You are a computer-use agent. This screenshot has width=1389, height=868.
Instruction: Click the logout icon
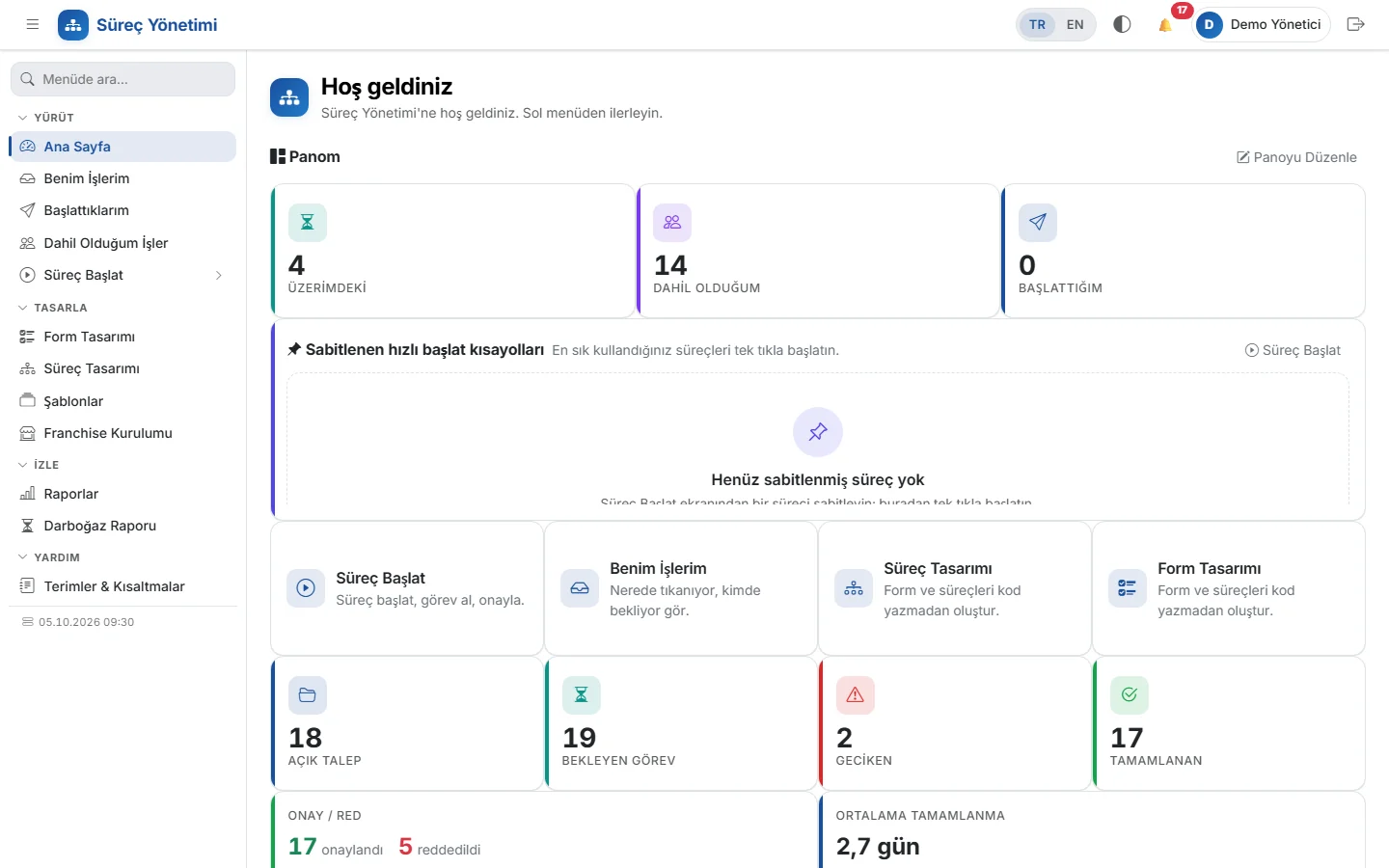coord(1355,24)
